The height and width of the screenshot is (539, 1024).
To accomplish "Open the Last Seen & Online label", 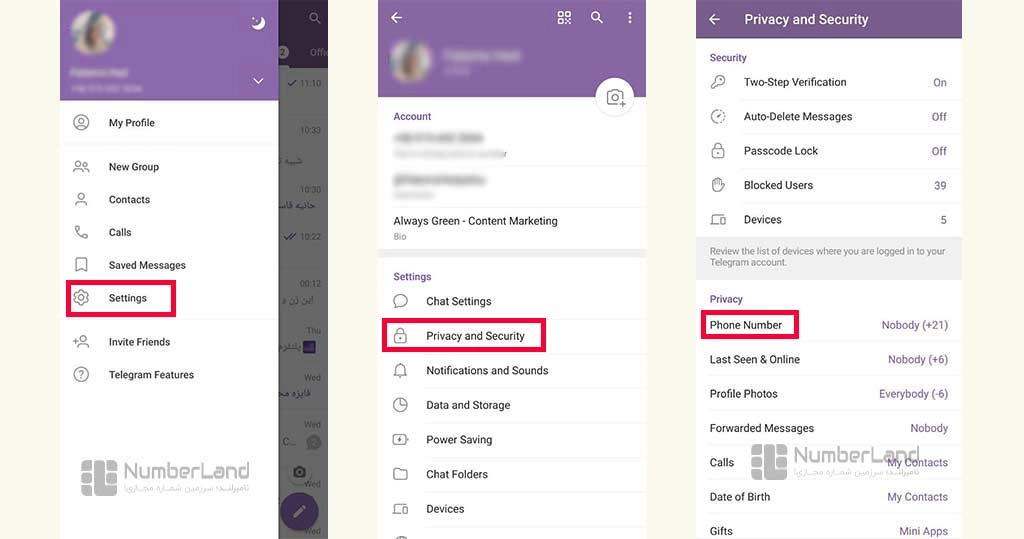I will pyautogui.click(x=754, y=359).
